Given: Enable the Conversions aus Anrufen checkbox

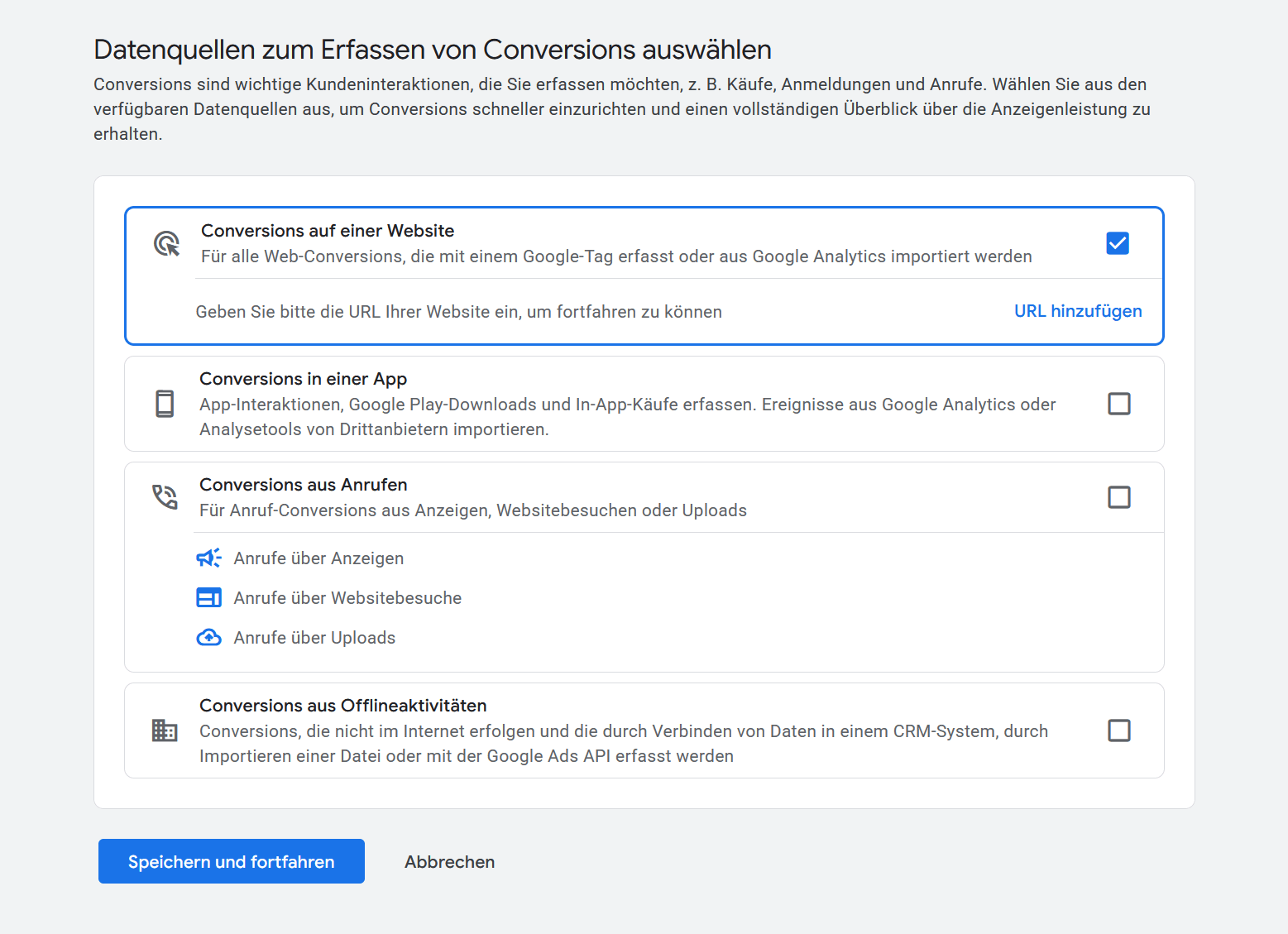Looking at the screenshot, I should coord(1119,497).
